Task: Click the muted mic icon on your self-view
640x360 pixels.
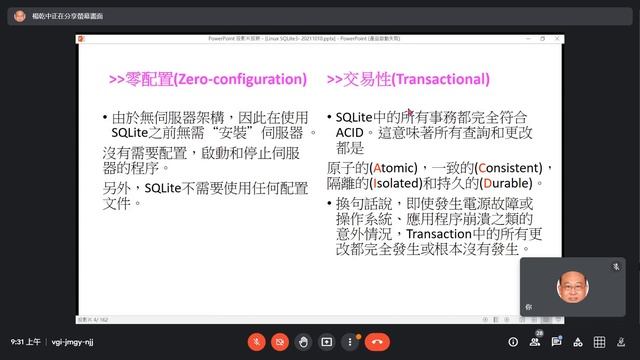Action: coord(616,267)
